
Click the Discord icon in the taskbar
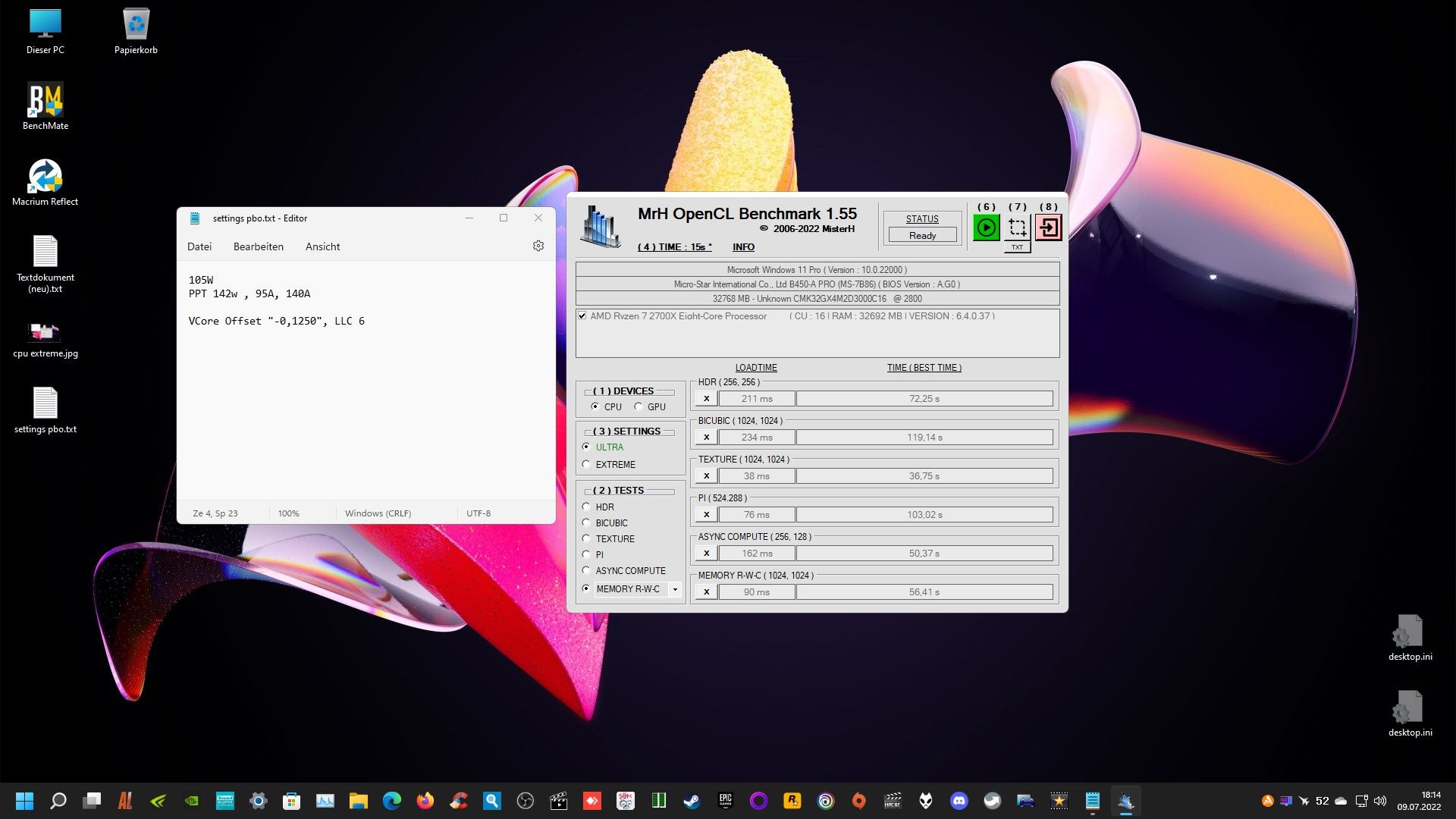pyautogui.click(x=959, y=801)
